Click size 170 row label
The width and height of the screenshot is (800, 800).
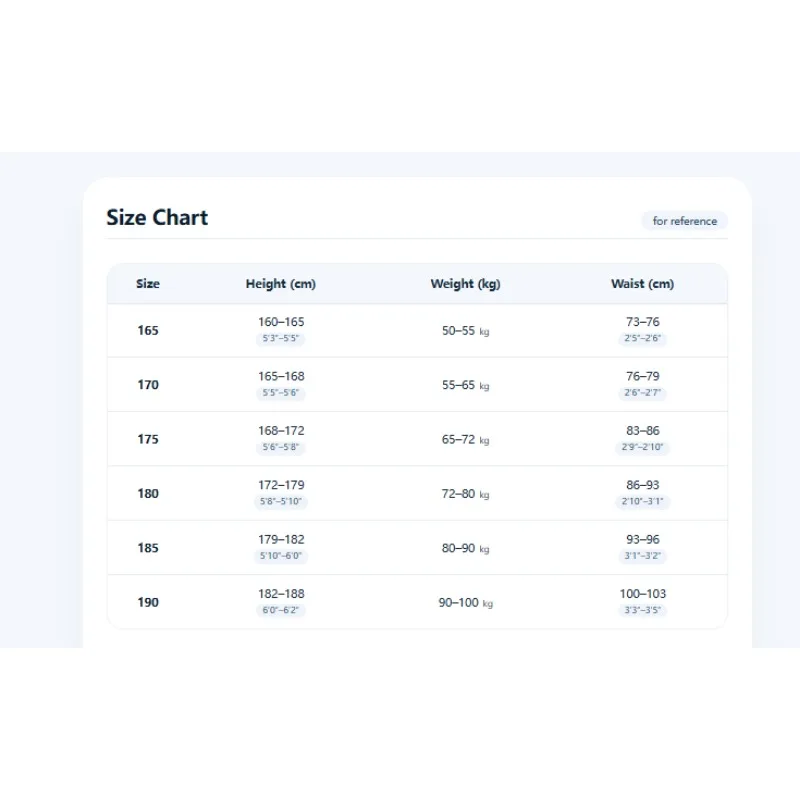click(148, 385)
